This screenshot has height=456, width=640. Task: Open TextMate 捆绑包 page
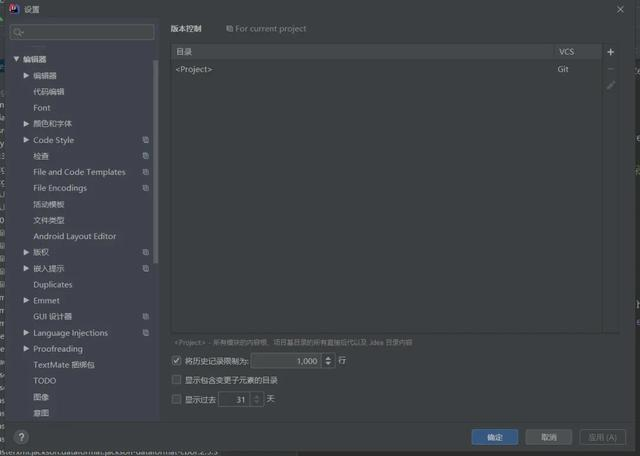[64, 365]
